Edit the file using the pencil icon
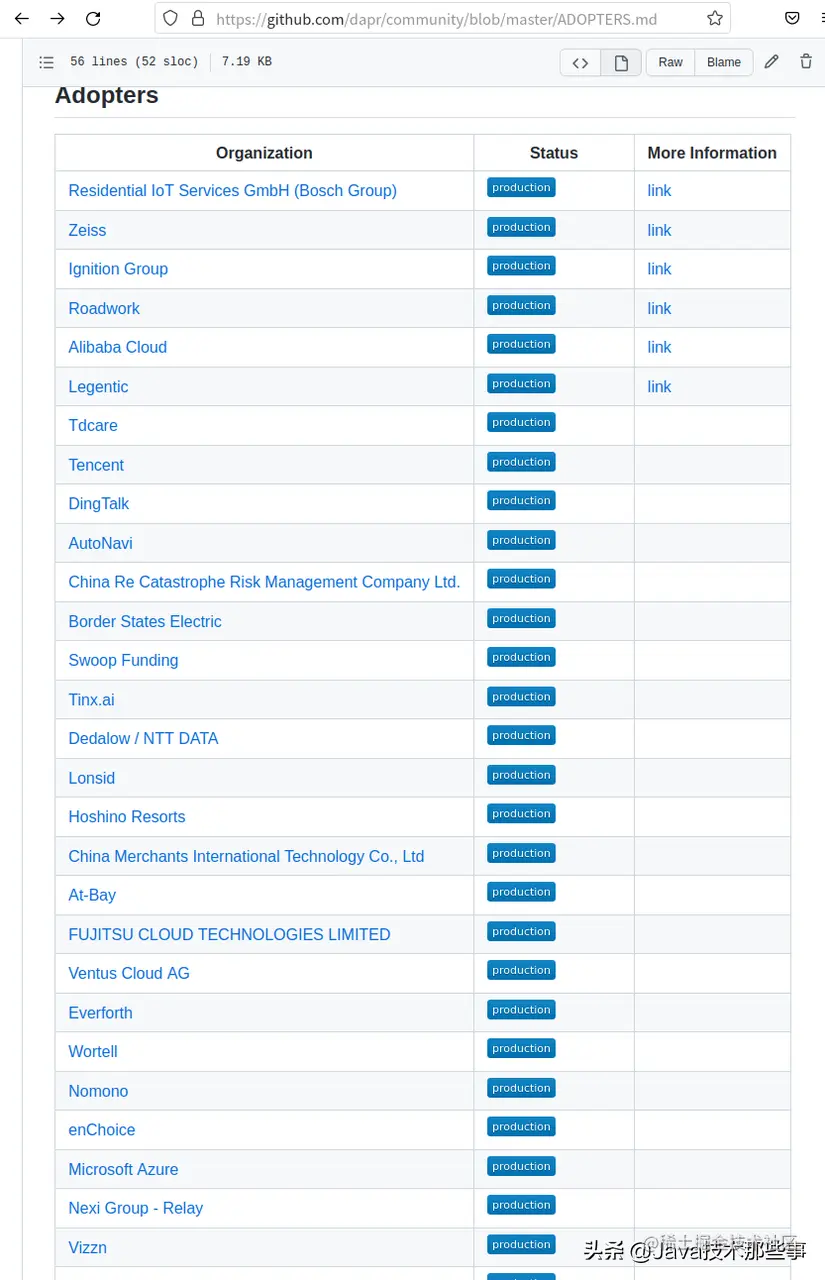 tap(771, 61)
